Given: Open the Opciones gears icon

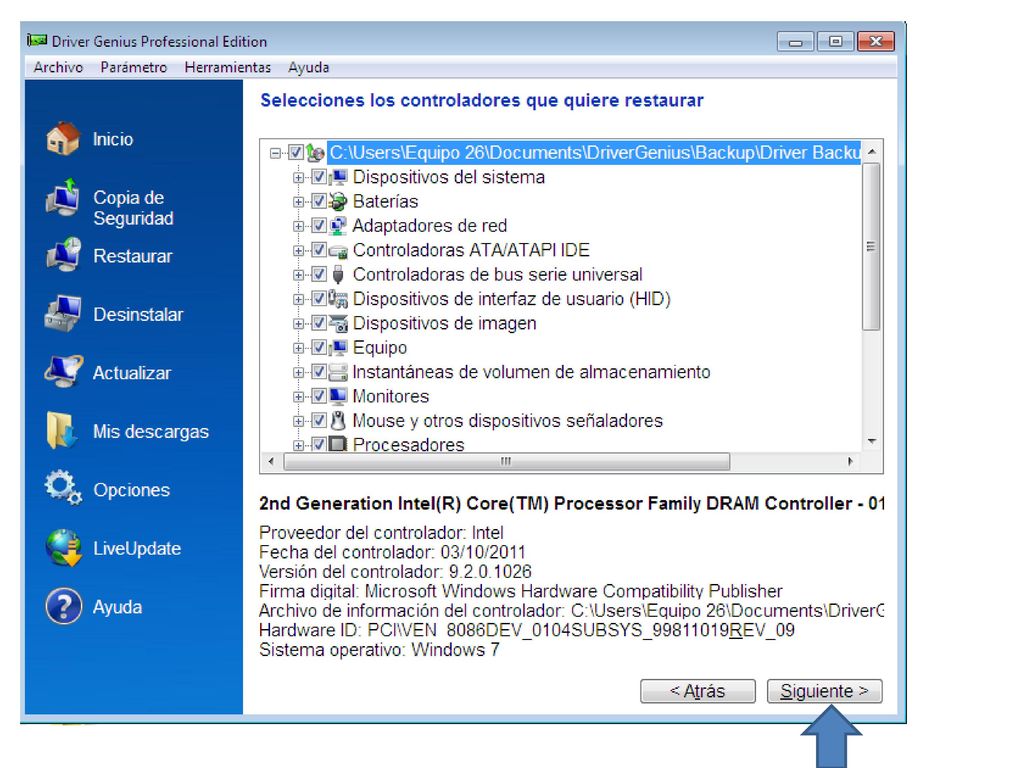Looking at the screenshot, I should 63,488.
